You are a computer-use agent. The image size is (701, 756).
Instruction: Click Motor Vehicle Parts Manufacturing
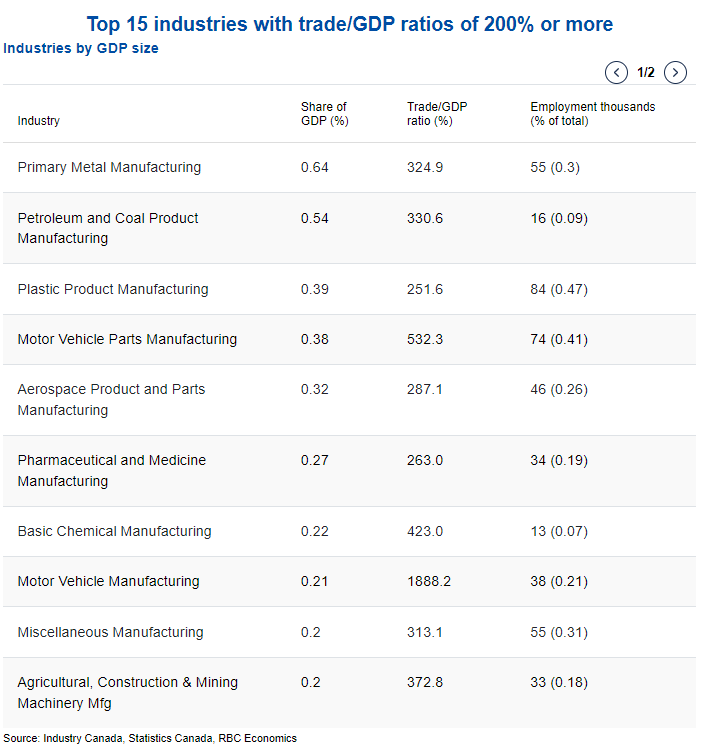click(x=127, y=339)
